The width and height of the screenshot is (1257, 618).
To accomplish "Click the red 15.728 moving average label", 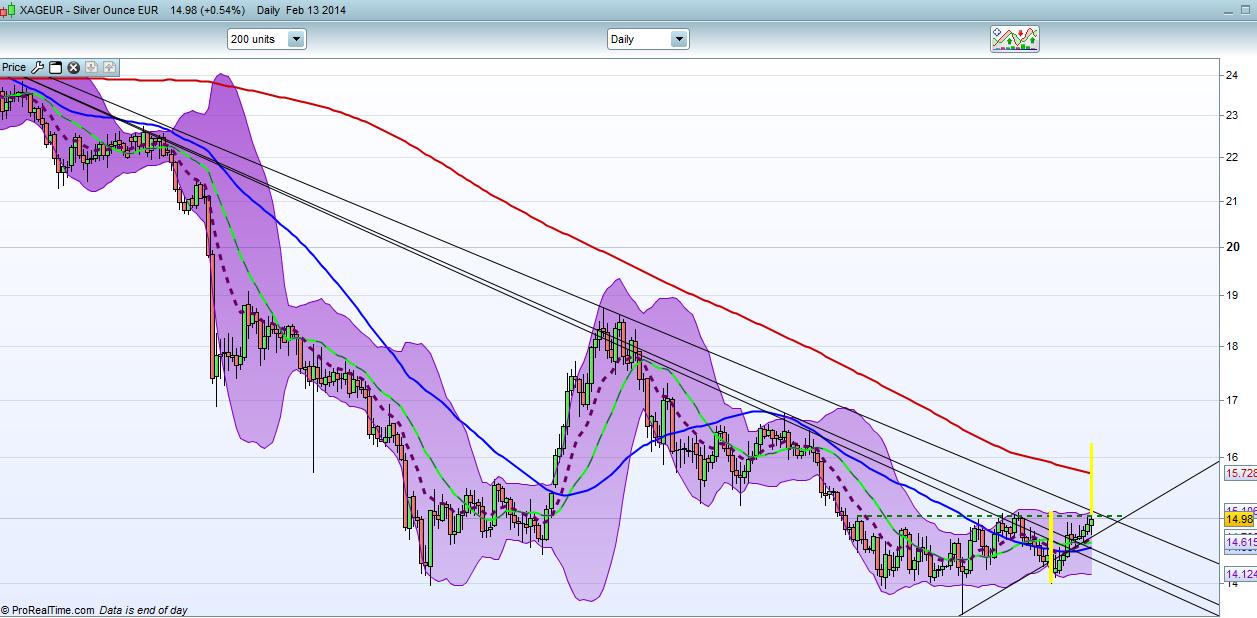I will 1241,473.
